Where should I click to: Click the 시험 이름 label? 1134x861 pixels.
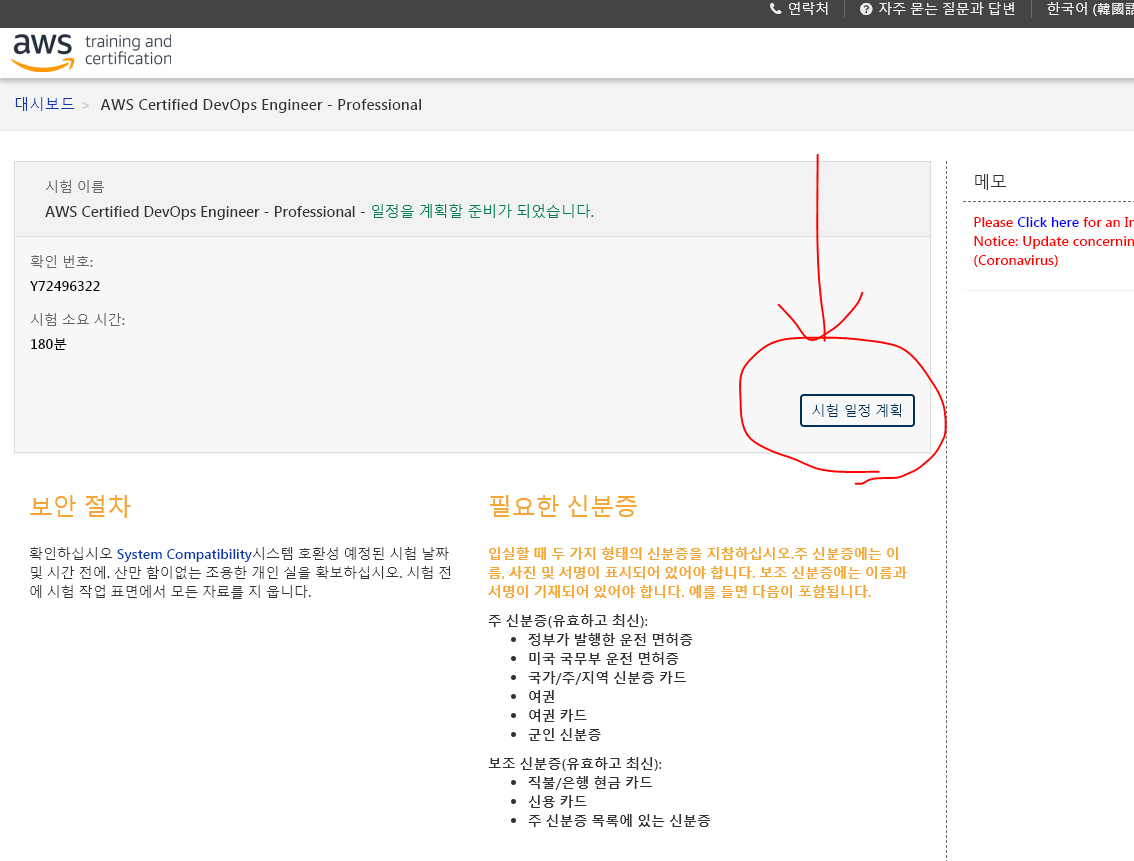click(x=74, y=187)
